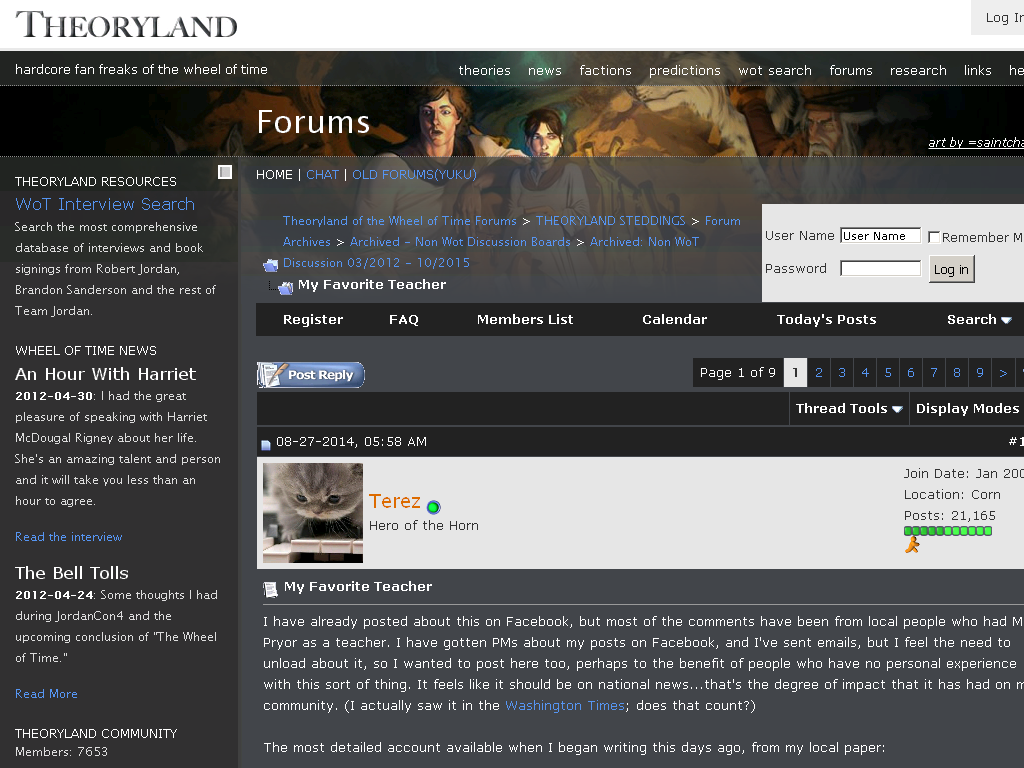Open the research menu item

918,71
